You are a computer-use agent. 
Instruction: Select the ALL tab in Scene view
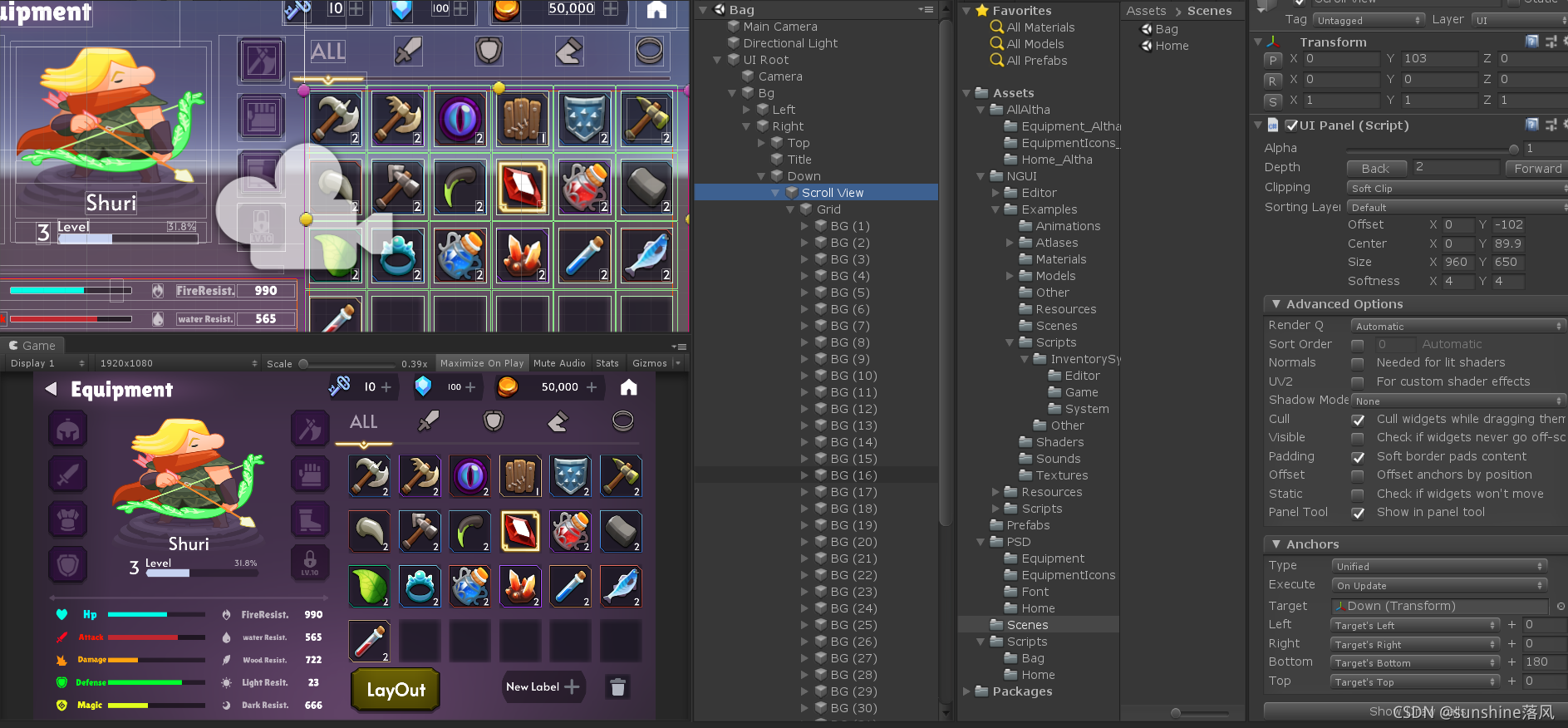(328, 52)
